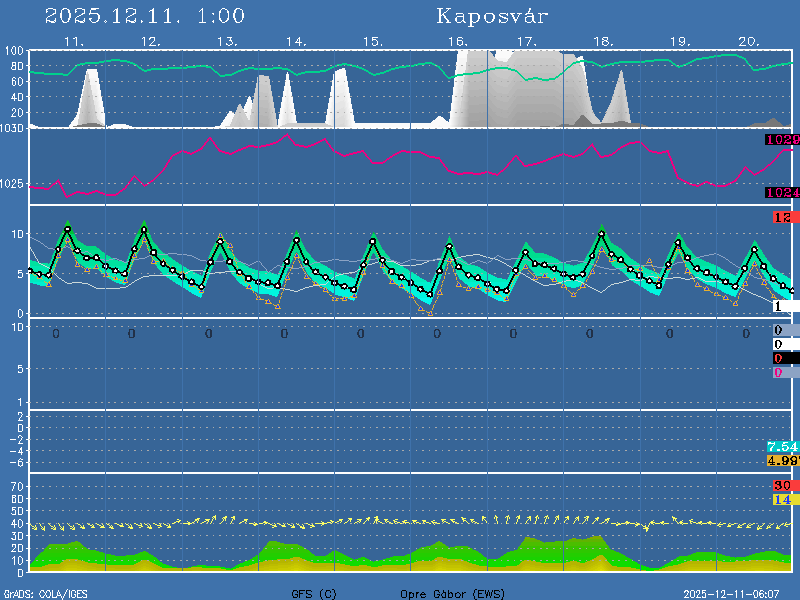Viewport: 800px width, 600px height.
Task: Click the 1029 maximum pressure badge
Action: point(781,141)
